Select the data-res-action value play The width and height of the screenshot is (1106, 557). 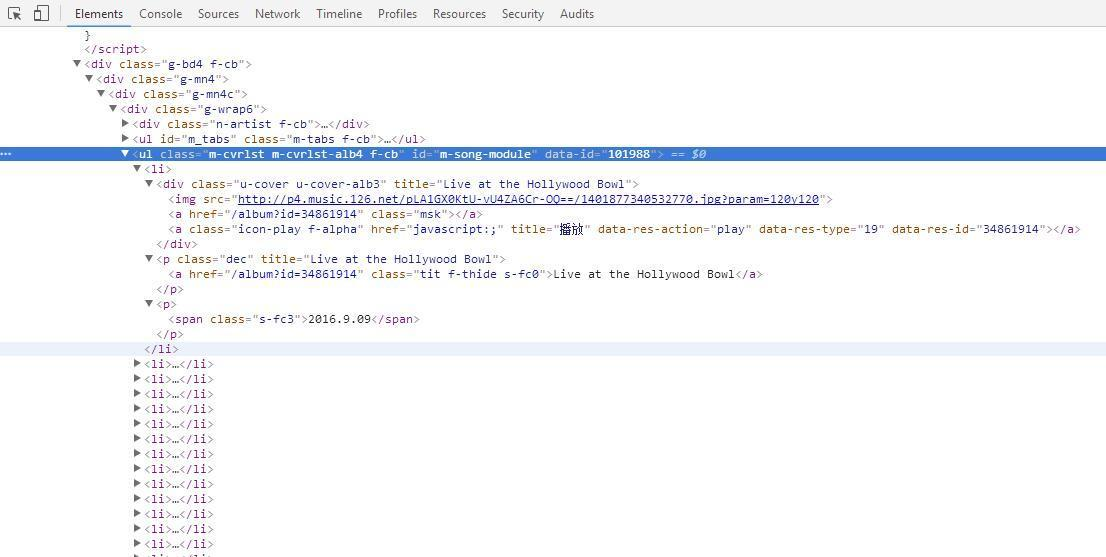tap(732, 229)
